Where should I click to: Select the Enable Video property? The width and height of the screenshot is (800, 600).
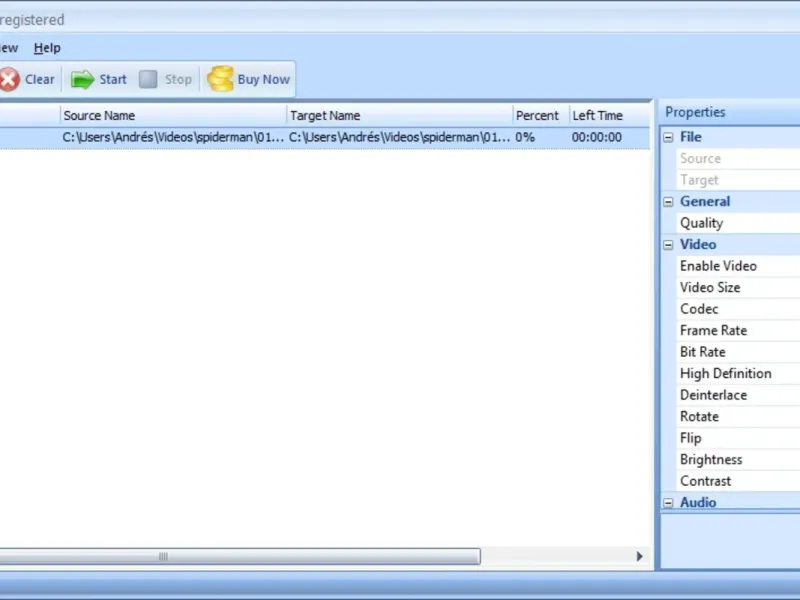point(739,266)
